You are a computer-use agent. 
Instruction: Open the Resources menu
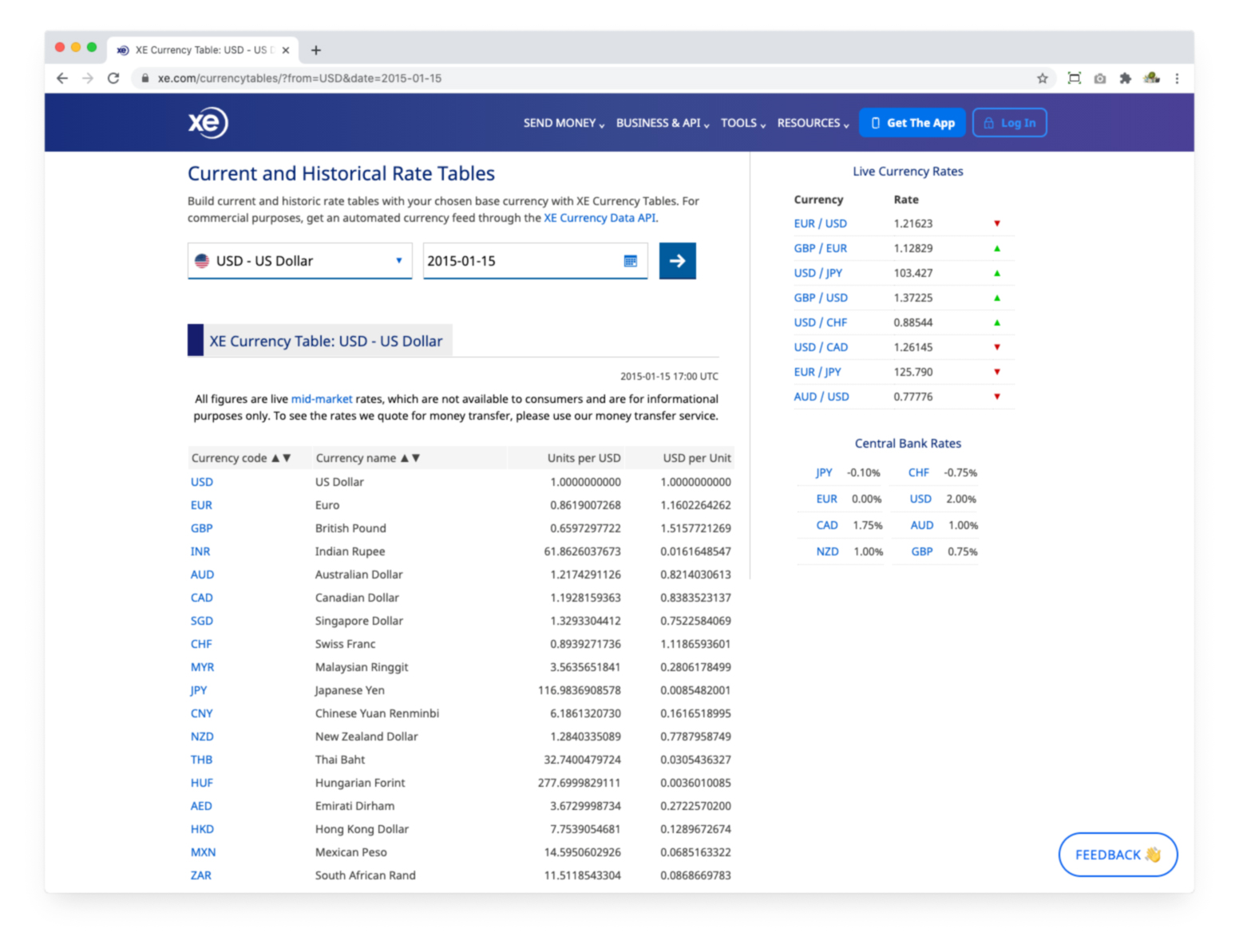(812, 123)
